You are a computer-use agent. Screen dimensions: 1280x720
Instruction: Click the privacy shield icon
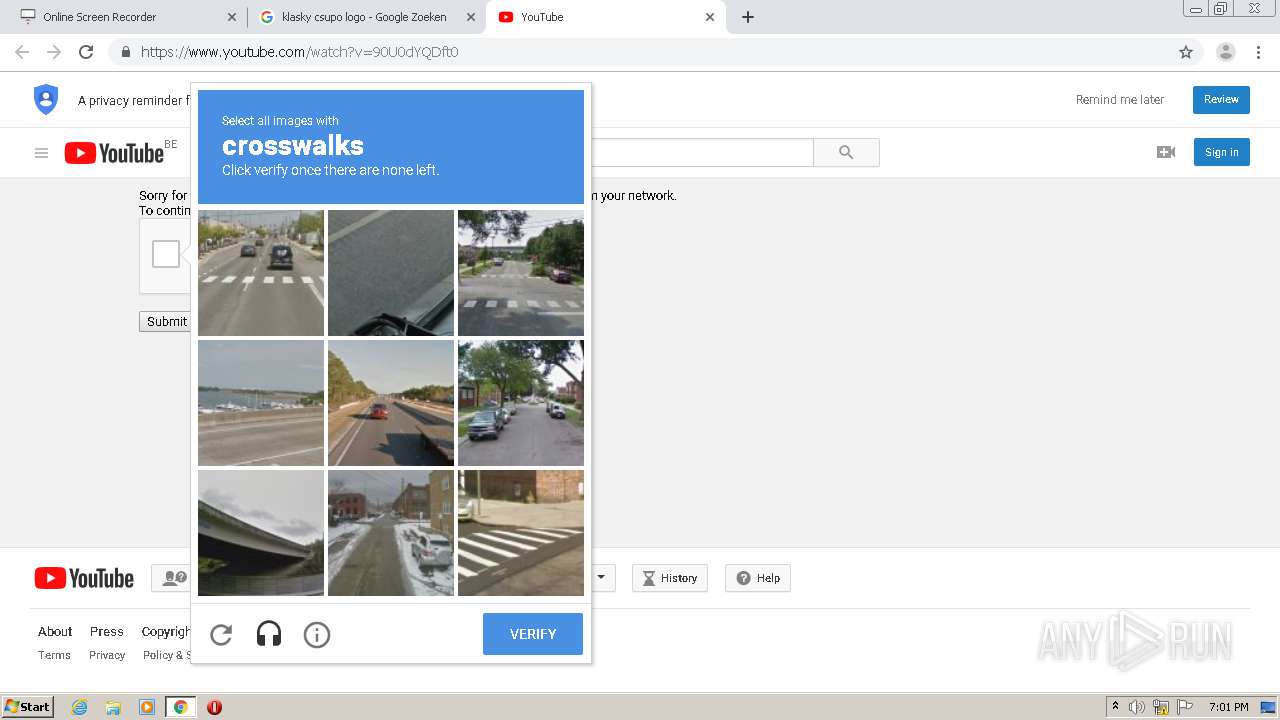point(46,99)
